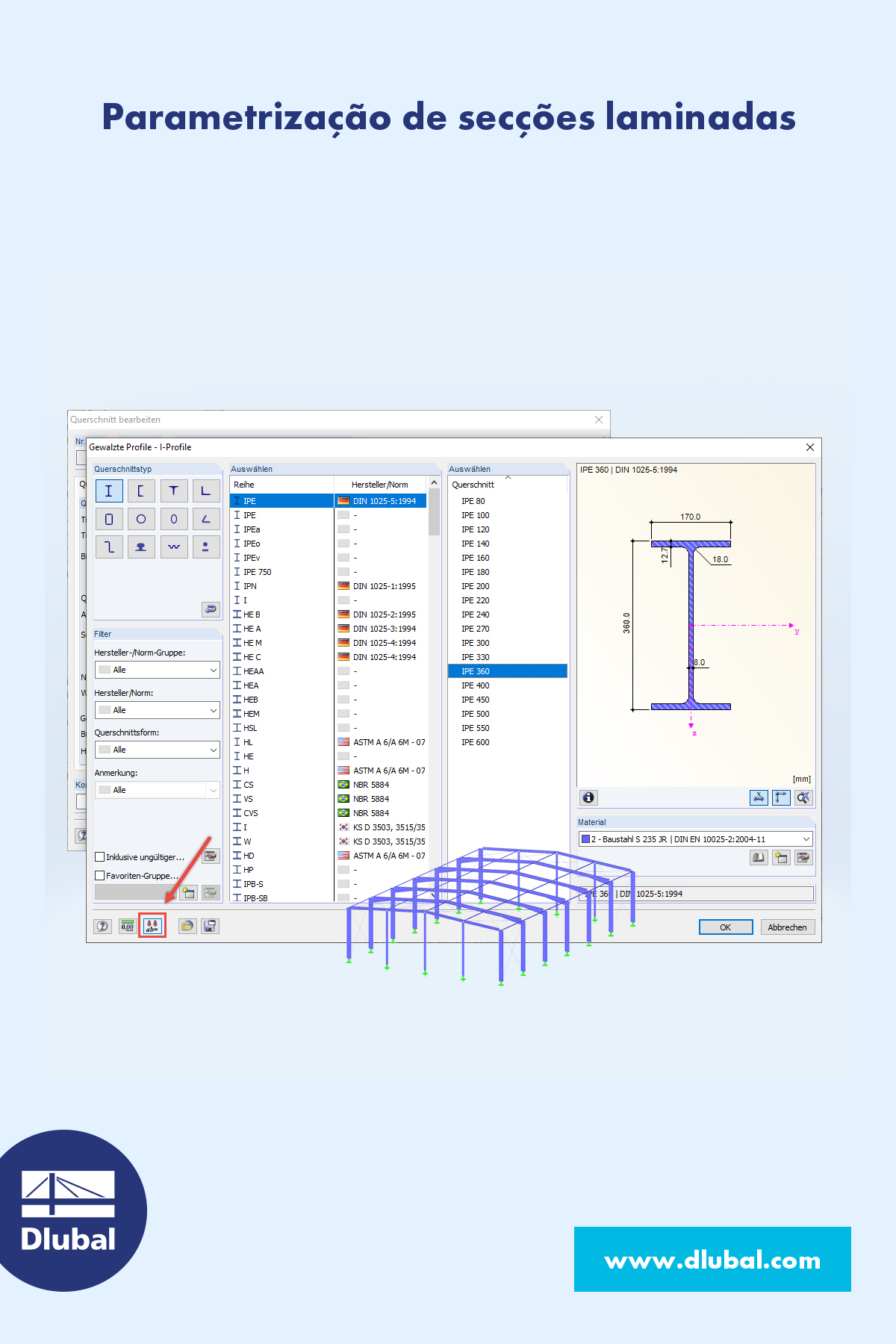This screenshot has width=896, height=1344.
Task: Click the Dlubal logo
Action: click(x=67, y=1211)
